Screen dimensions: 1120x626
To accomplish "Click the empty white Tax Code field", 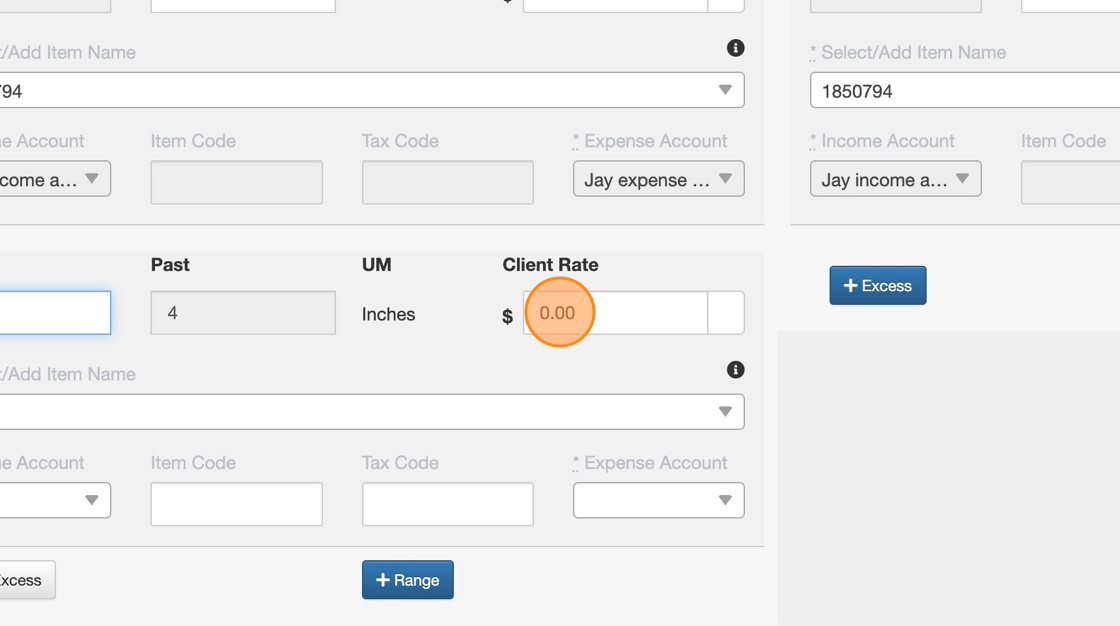I will (x=447, y=504).
